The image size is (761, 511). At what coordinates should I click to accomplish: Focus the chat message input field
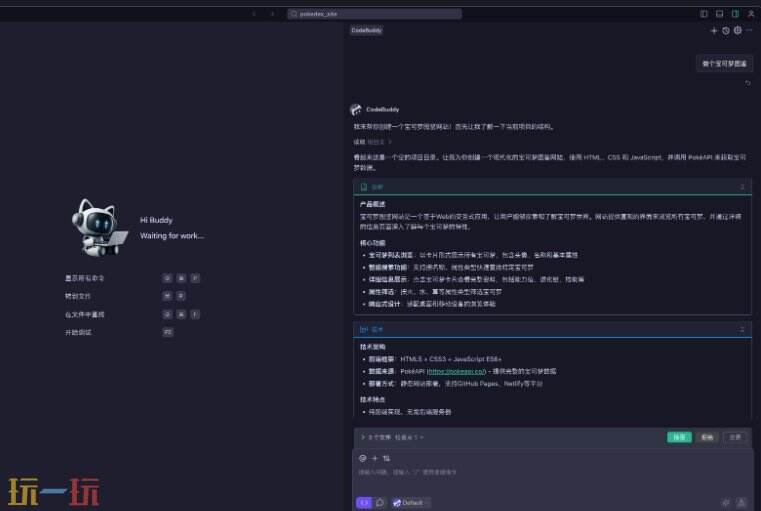tap(552, 472)
